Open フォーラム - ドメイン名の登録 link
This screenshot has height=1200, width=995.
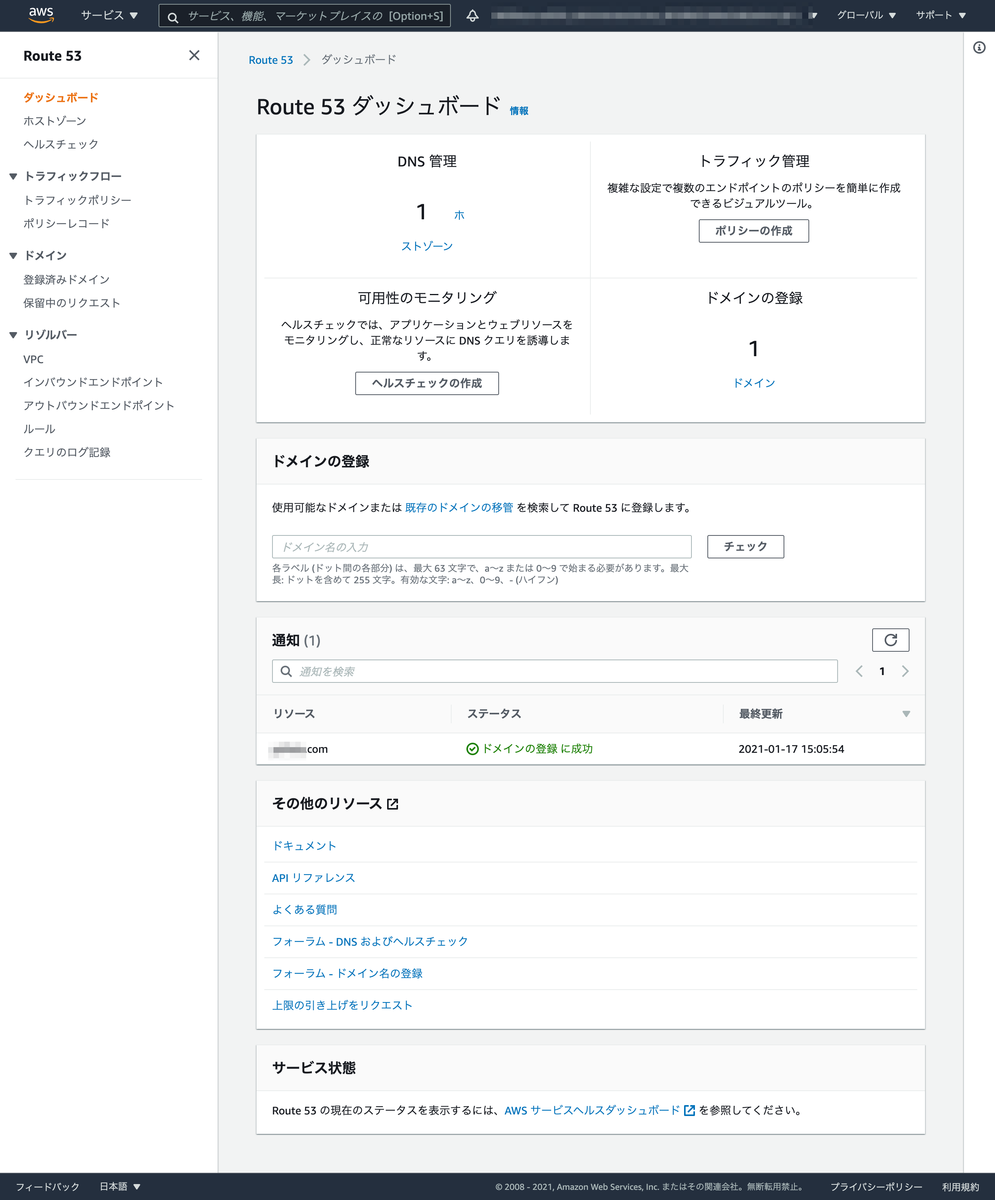[347, 974]
